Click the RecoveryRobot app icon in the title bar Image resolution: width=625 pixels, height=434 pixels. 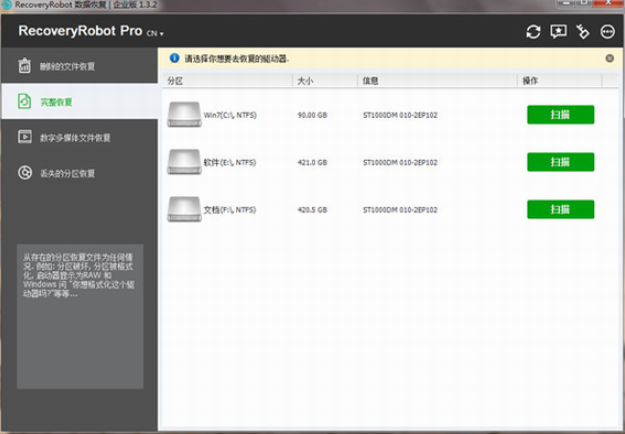(7, 5)
